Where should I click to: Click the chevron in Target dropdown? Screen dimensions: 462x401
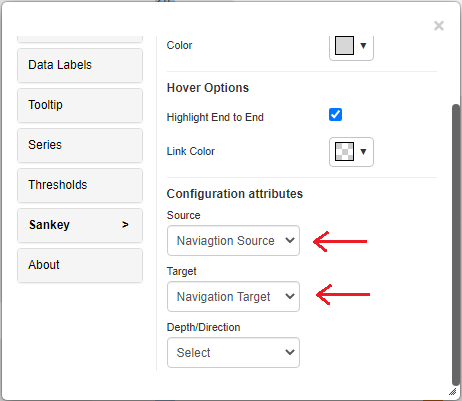(290, 296)
